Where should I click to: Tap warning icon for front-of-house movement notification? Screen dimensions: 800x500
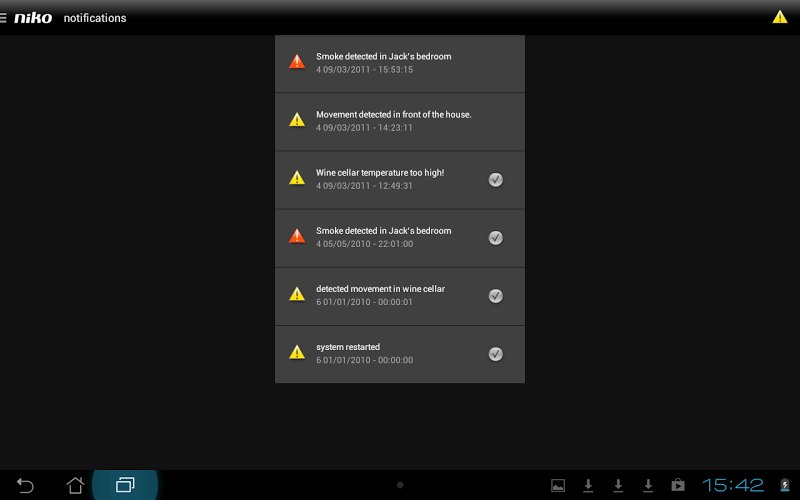[x=297, y=120]
